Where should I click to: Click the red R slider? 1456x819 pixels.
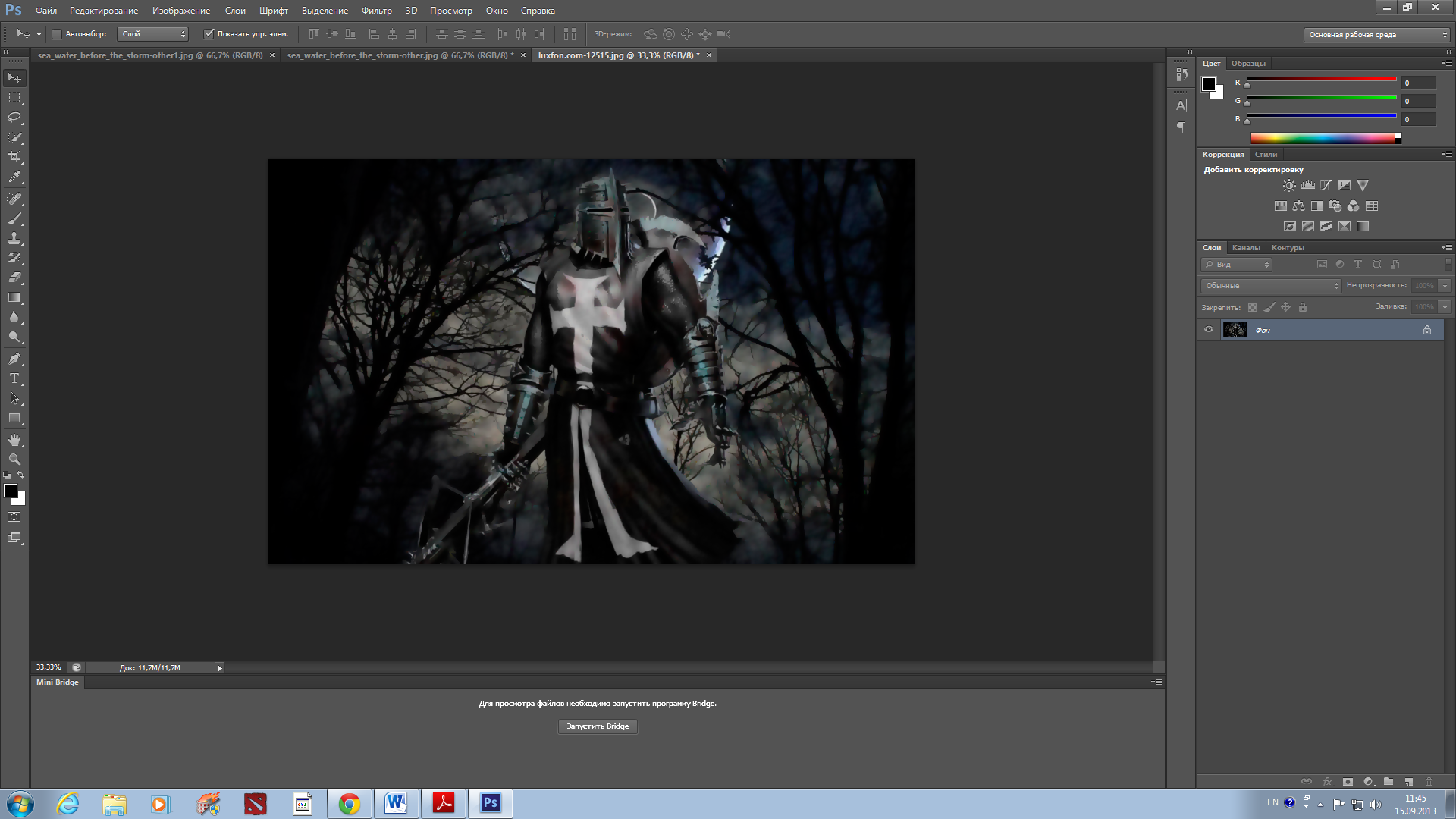[x=1322, y=79]
